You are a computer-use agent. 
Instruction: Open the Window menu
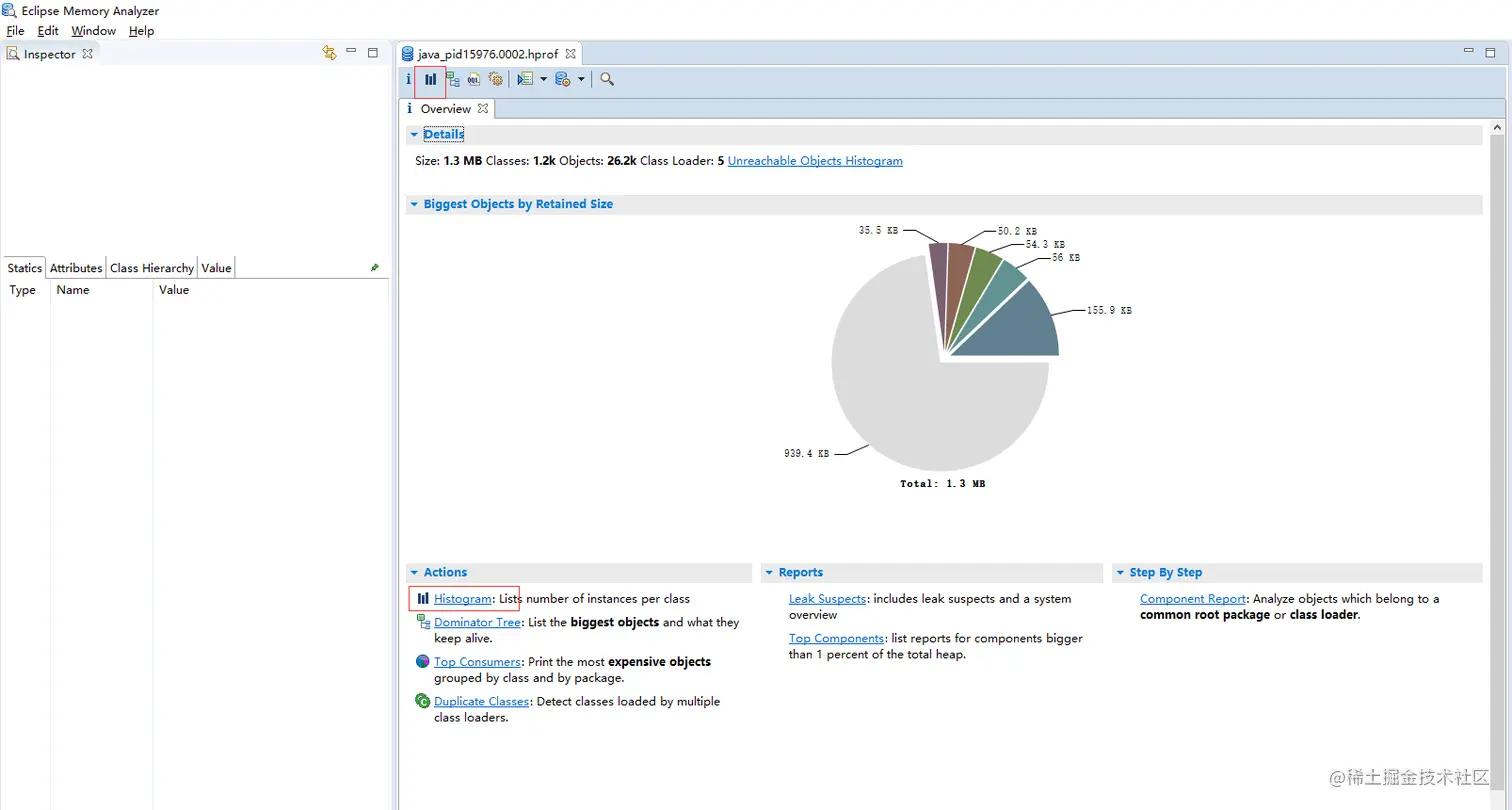tap(93, 31)
